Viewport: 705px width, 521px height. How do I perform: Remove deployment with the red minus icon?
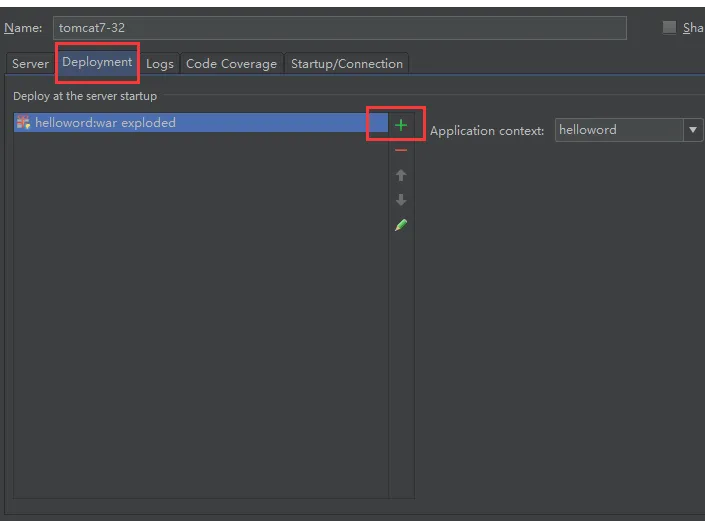[x=401, y=150]
